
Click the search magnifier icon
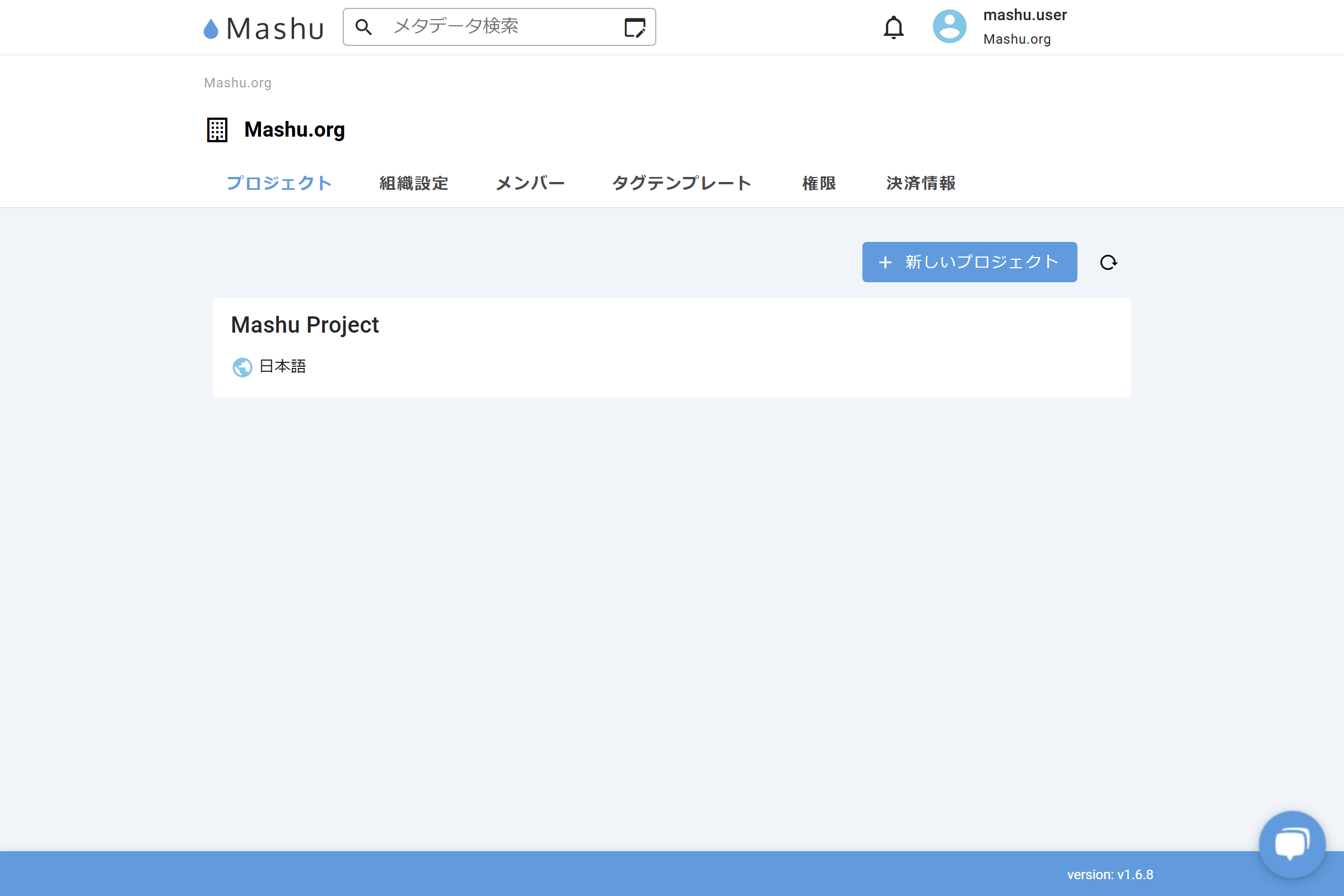click(363, 27)
